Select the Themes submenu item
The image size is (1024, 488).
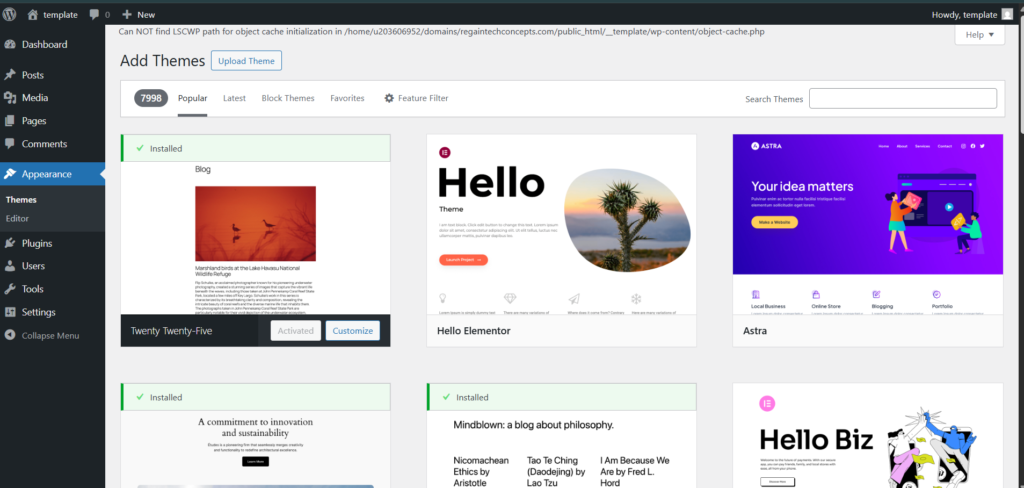21,200
